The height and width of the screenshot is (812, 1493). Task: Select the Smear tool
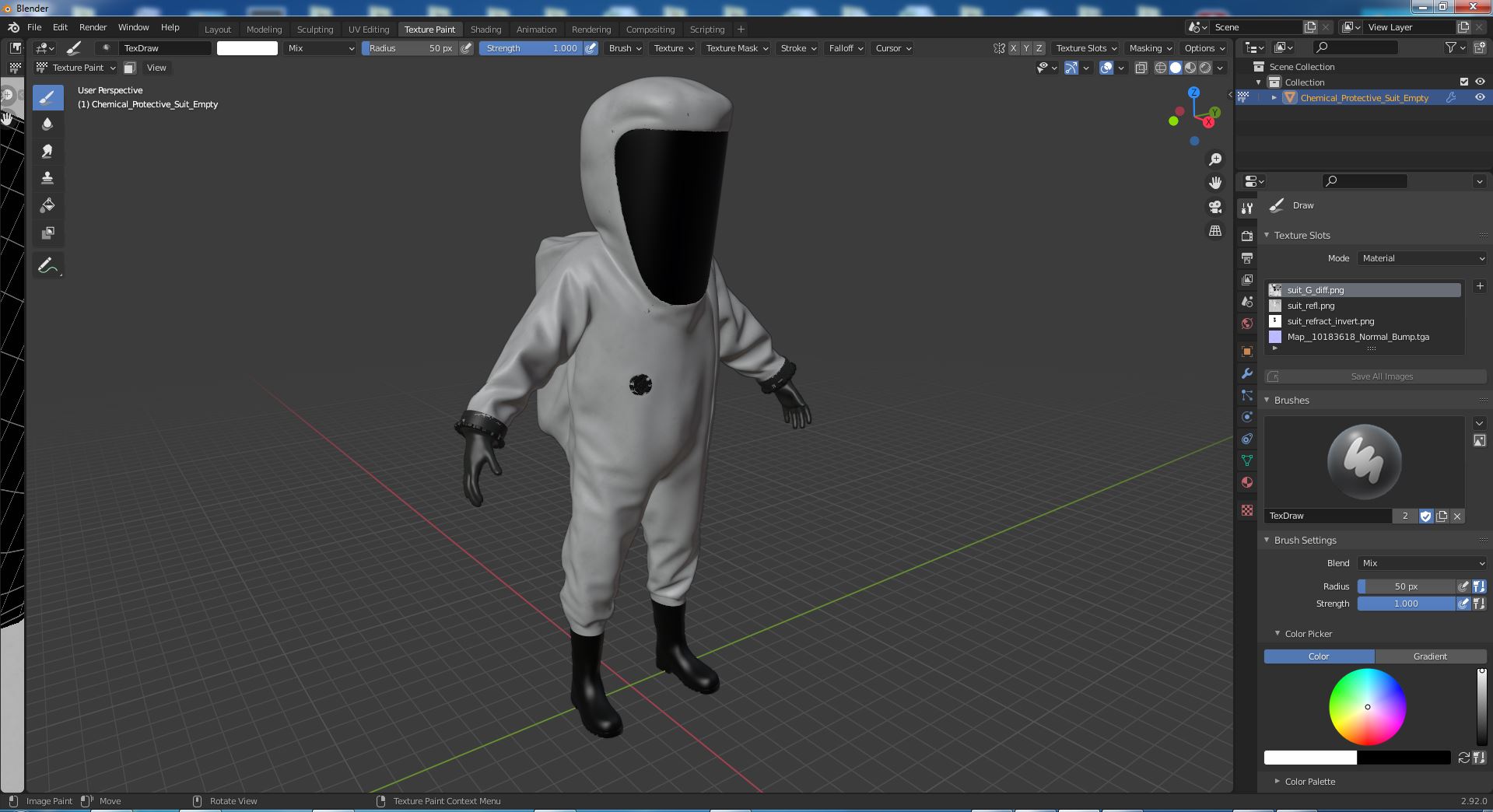(47, 151)
